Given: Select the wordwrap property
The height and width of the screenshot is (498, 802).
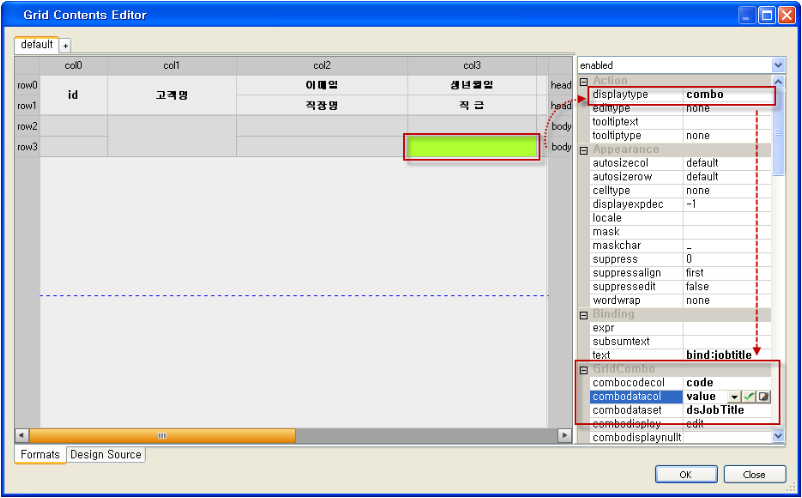Looking at the screenshot, I should pyautogui.click(x=680, y=301).
